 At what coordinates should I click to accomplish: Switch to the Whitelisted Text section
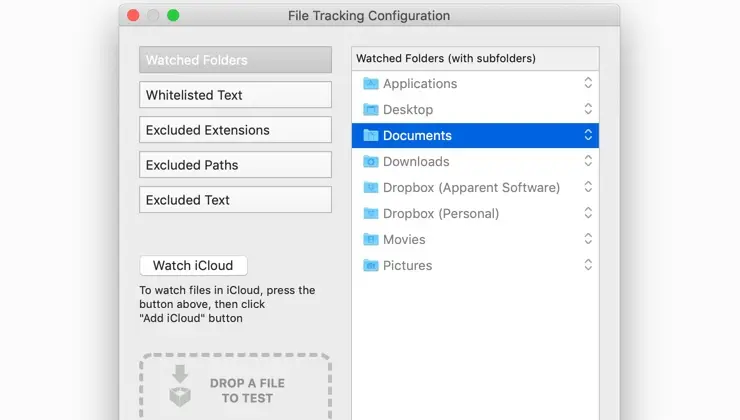tap(235, 95)
